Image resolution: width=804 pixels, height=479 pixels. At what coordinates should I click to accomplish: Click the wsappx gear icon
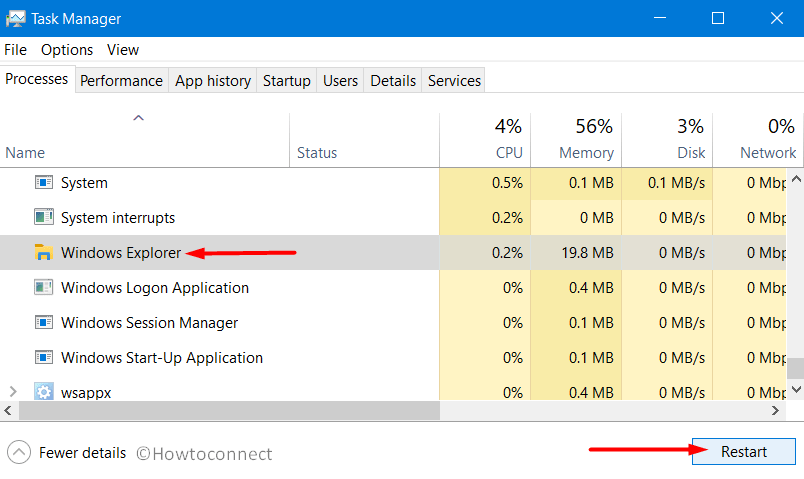click(x=44, y=391)
